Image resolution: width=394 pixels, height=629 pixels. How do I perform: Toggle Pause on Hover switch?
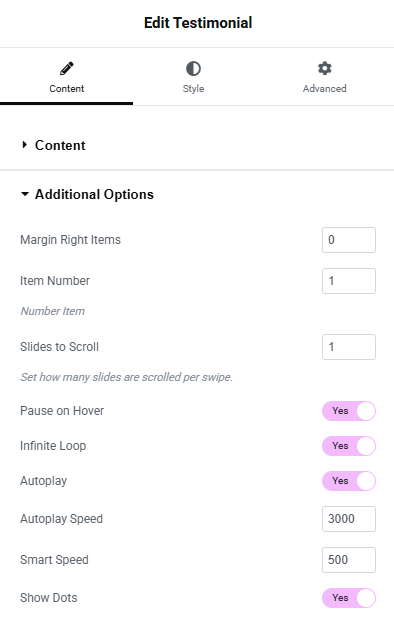click(x=349, y=411)
